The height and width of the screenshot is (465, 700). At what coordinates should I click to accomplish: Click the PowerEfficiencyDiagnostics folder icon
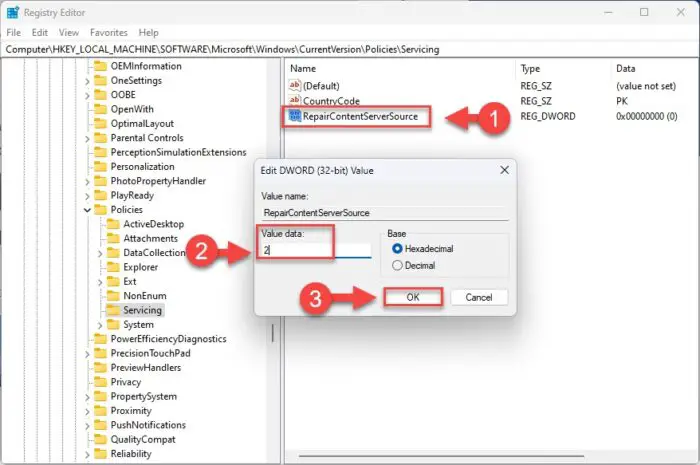click(x=100, y=339)
